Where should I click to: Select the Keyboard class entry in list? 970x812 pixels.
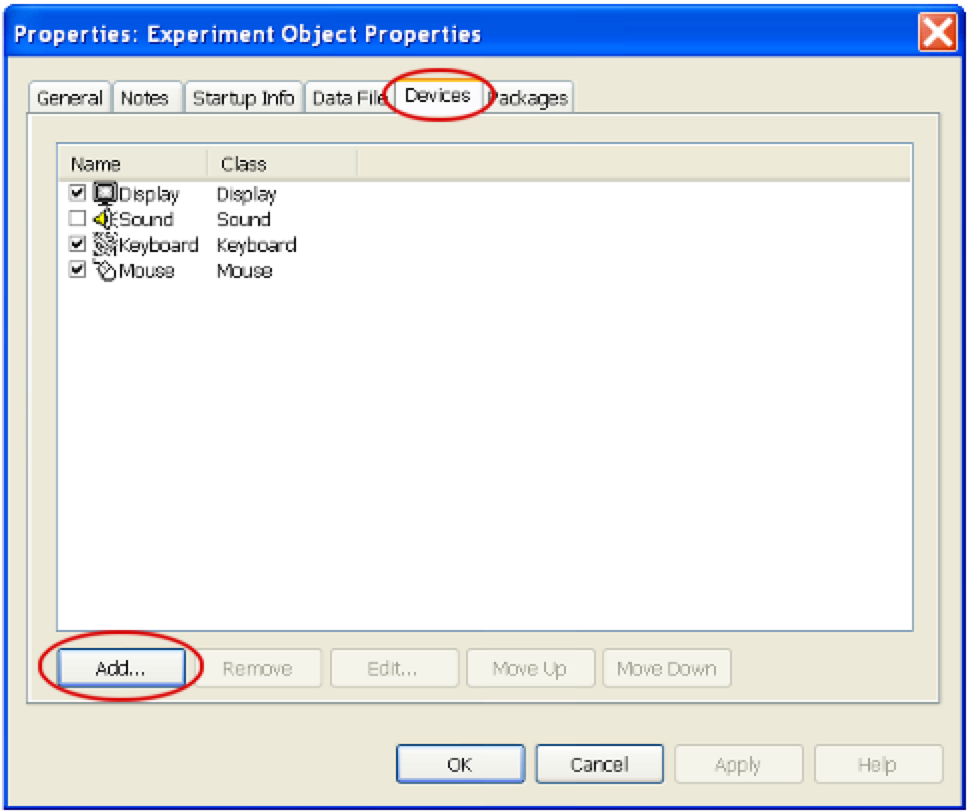point(256,245)
